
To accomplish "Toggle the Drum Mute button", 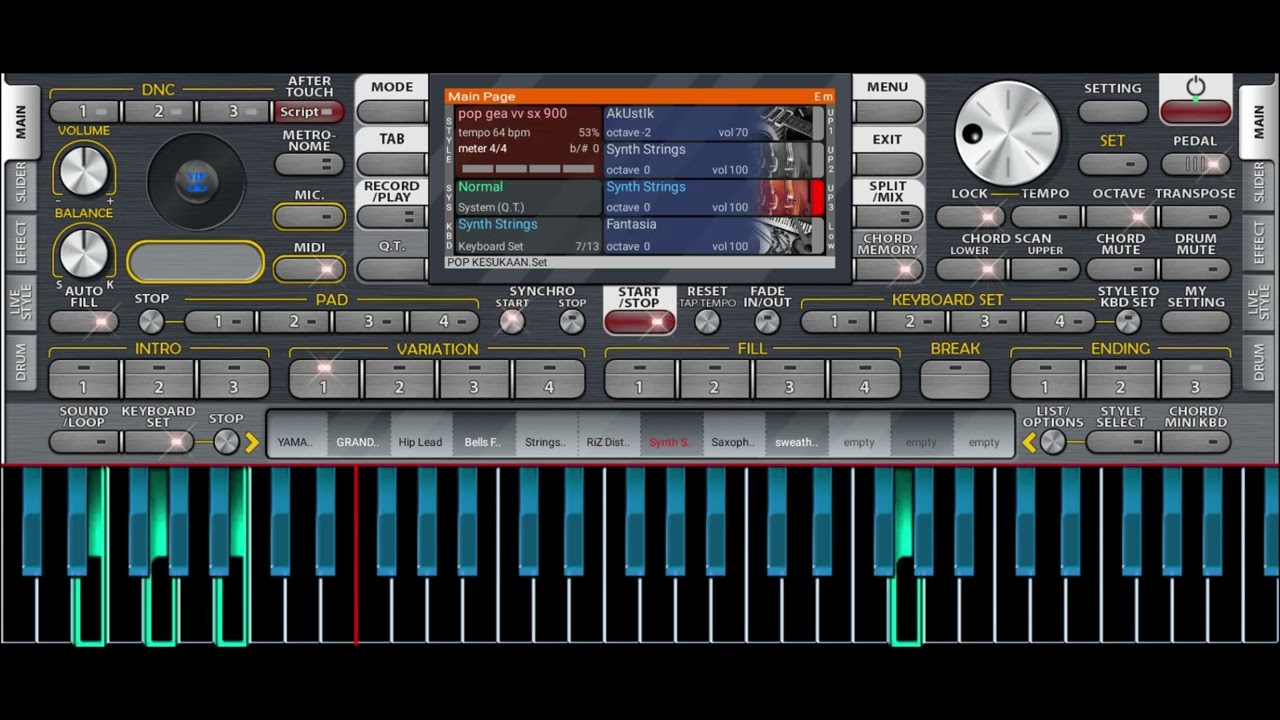I will coord(1196,270).
